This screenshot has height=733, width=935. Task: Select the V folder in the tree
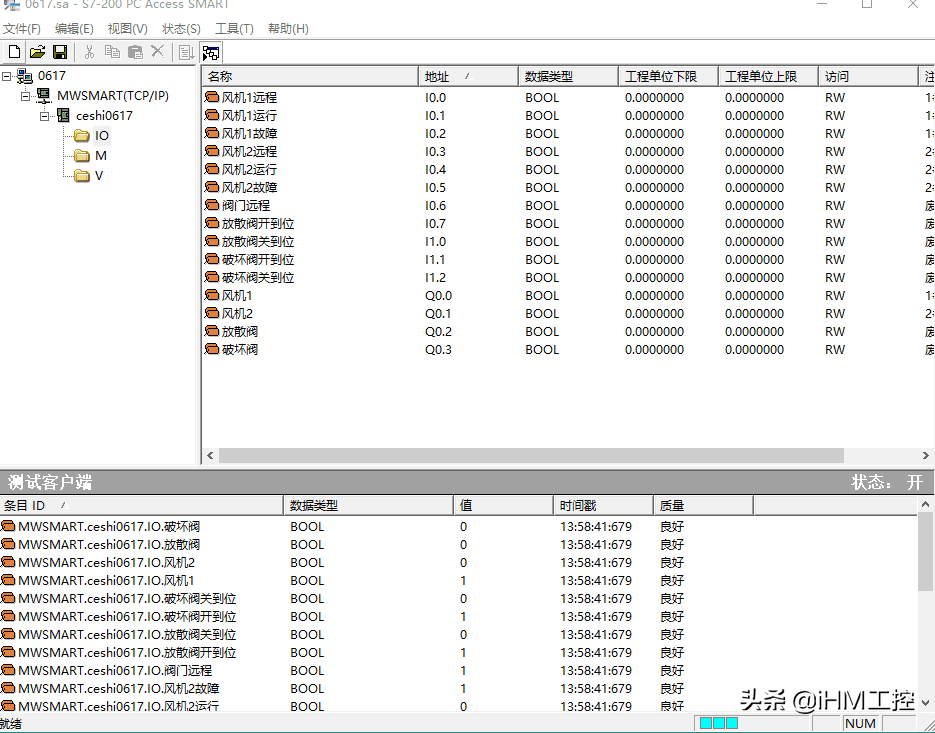click(x=98, y=176)
